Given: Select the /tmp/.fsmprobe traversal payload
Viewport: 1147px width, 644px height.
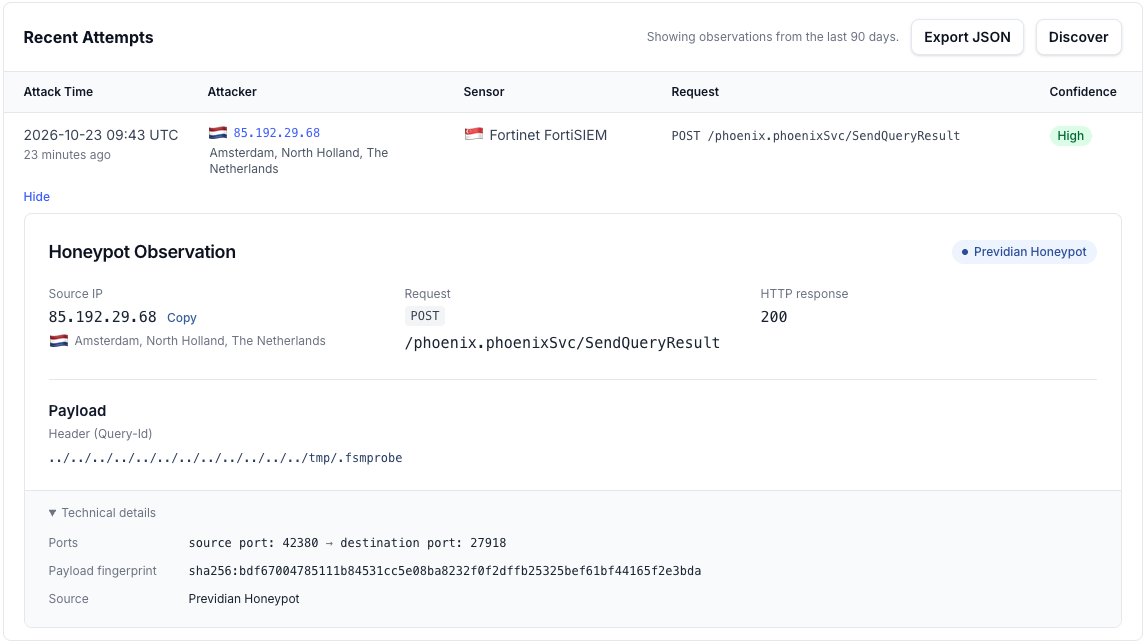Looking at the screenshot, I should pos(225,458).
